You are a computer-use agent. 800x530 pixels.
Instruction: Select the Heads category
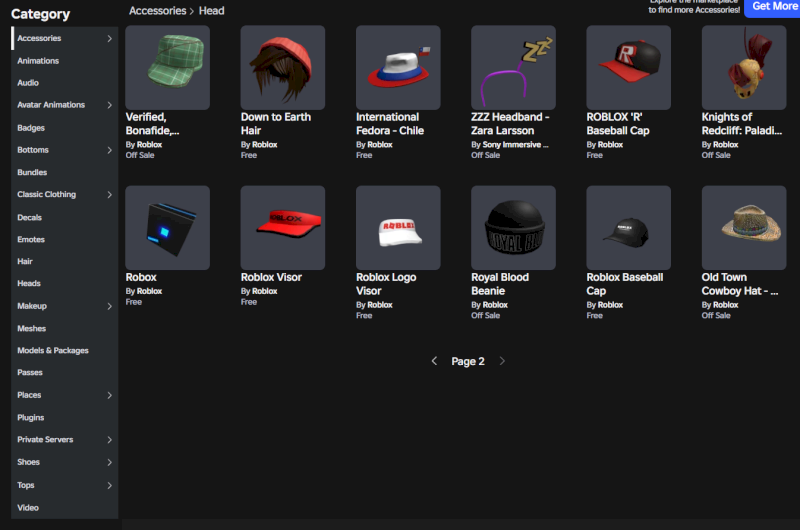(x=29, y=283)
